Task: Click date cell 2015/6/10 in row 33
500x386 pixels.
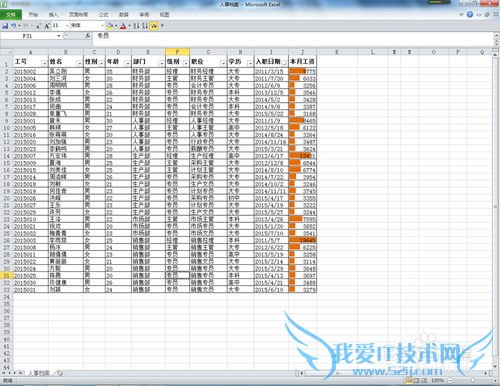Action: (x=271, y=290)
